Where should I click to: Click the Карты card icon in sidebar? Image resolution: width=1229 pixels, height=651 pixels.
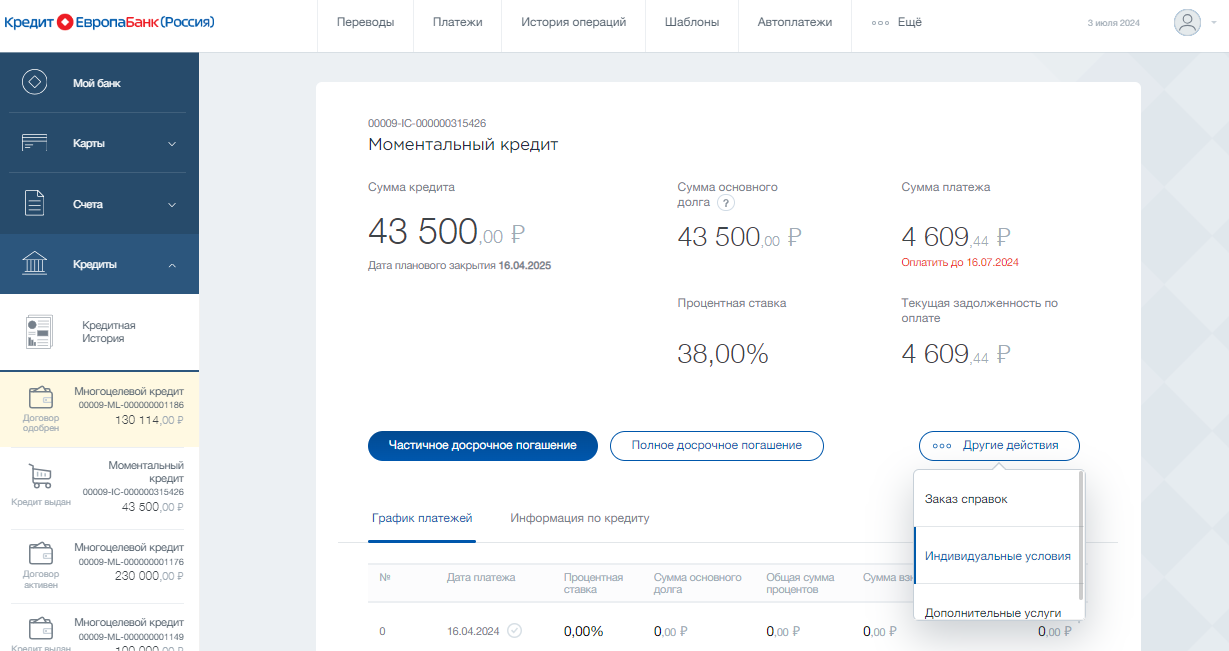click(x=35, y=143)
